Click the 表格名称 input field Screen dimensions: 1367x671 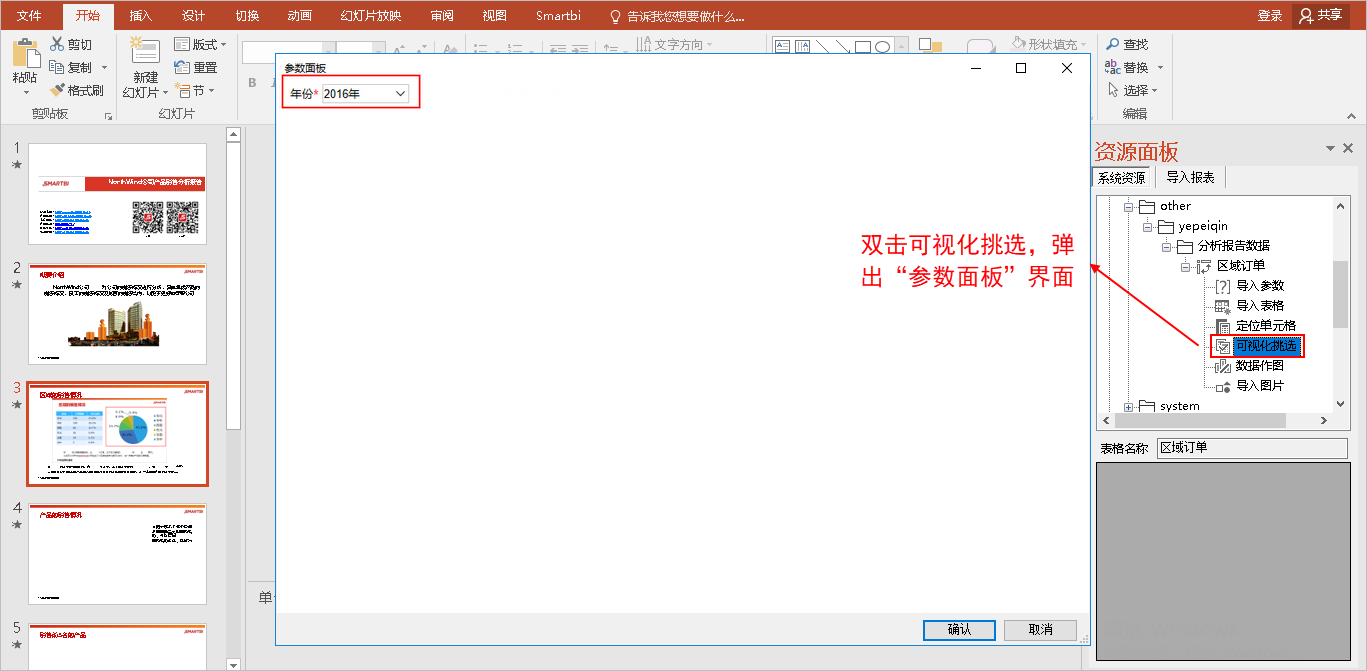1252,448
